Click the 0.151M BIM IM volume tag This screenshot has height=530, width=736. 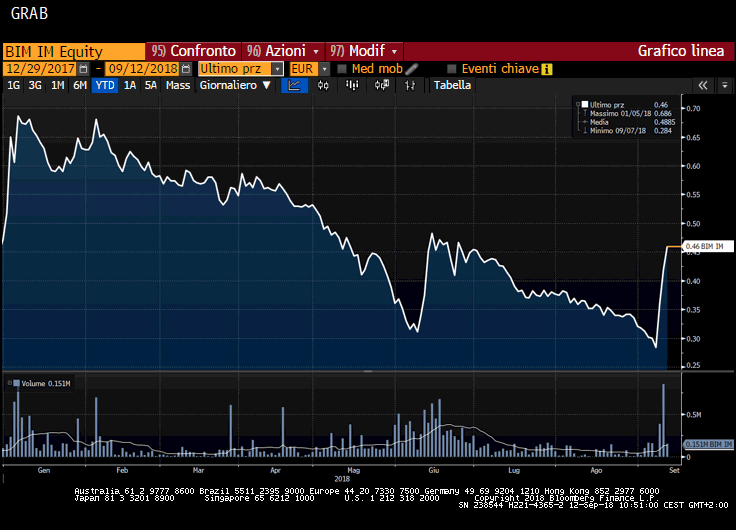(708, 444)
